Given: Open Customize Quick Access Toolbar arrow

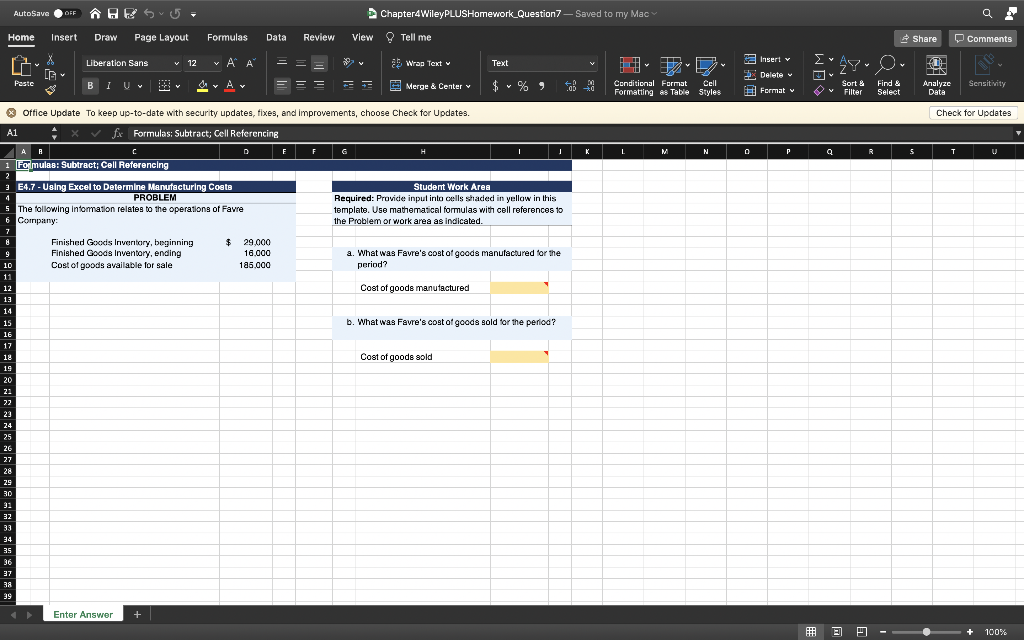Looking at the screenshot, I should point(194,14).
